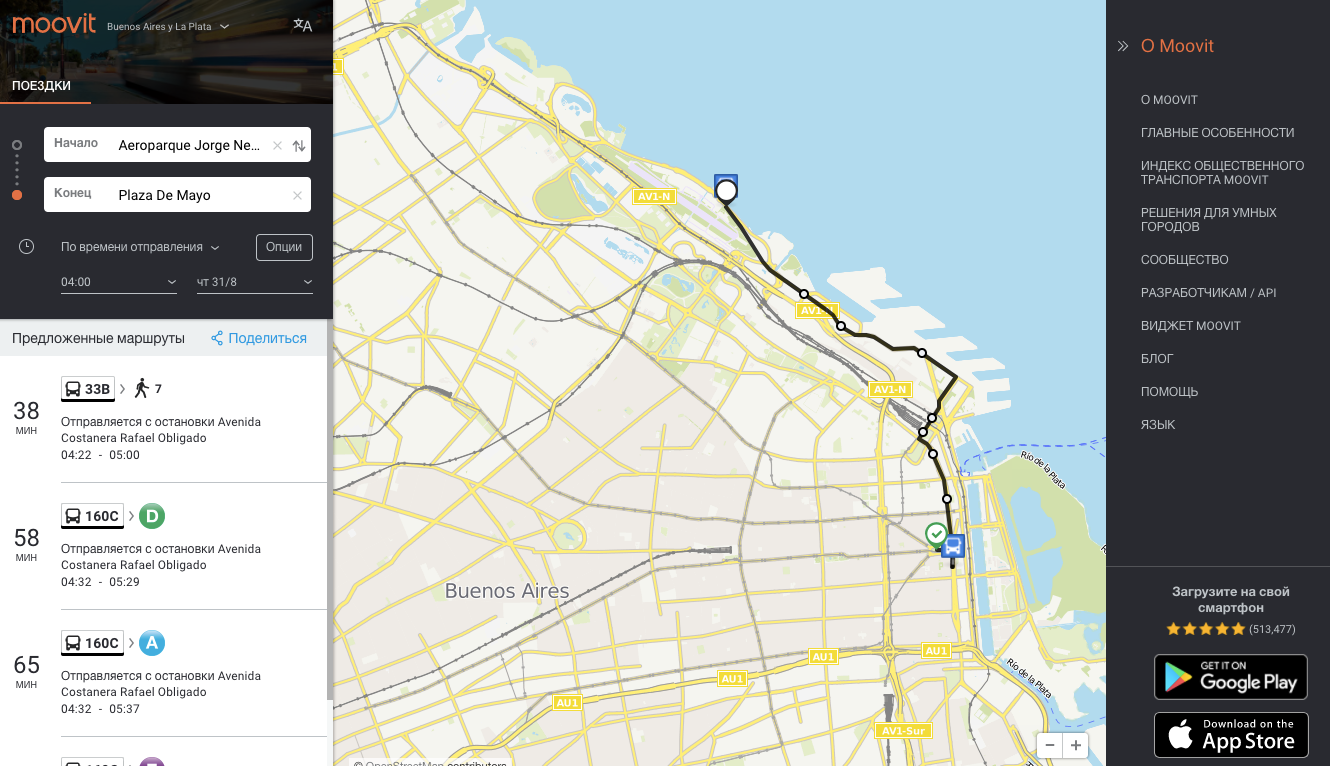Click the Moovit logo
Image resolution: width=1330 pixels, height=766 pixels.
(52, 25)
